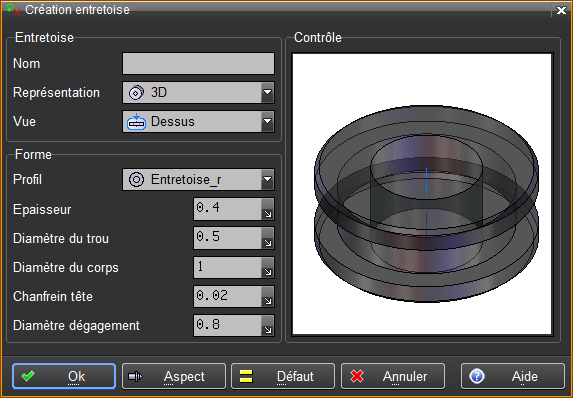Click the Epaisseur value field

tap(228, 209)
